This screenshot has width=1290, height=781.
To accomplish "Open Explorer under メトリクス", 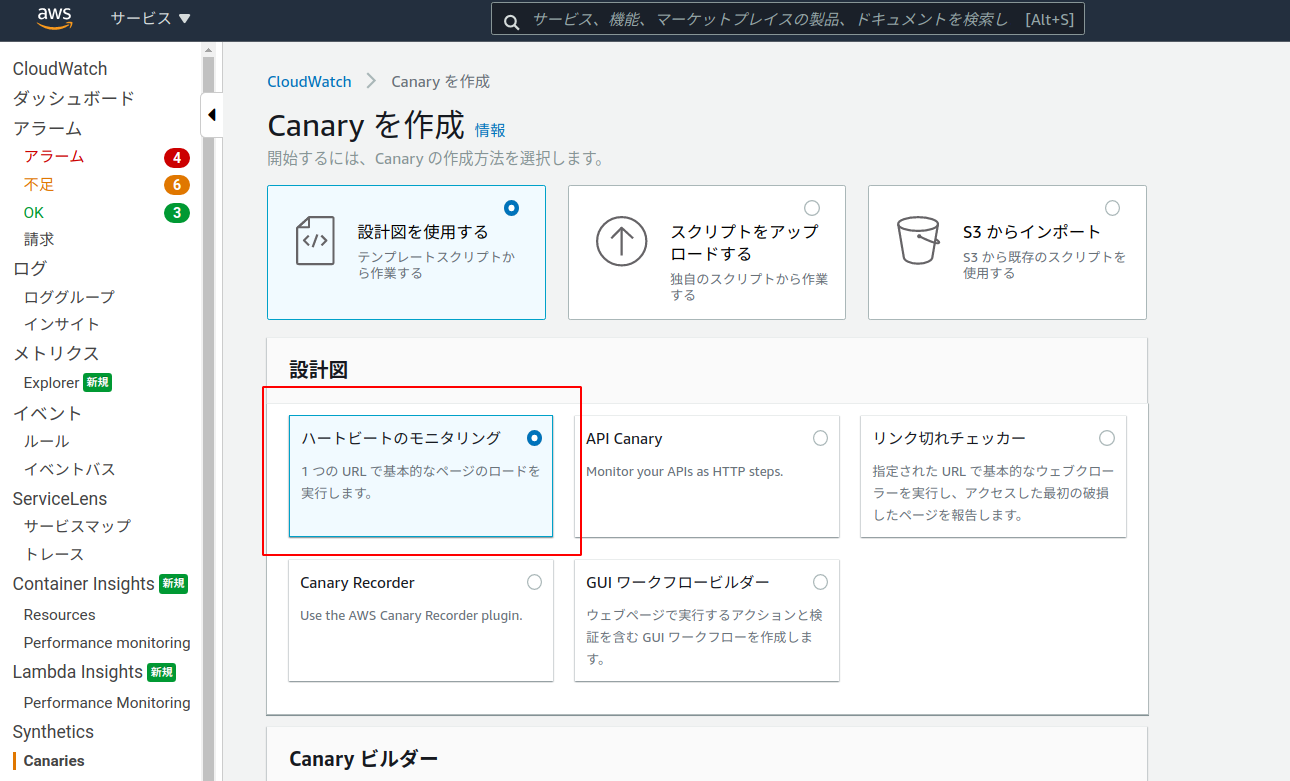I will tap(51, 383).
